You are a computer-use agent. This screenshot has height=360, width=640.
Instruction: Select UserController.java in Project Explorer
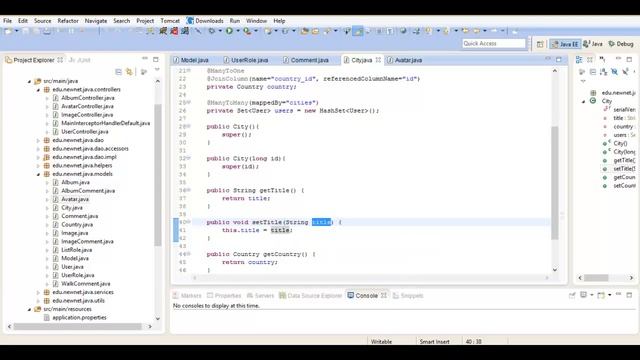pos(84,132)
